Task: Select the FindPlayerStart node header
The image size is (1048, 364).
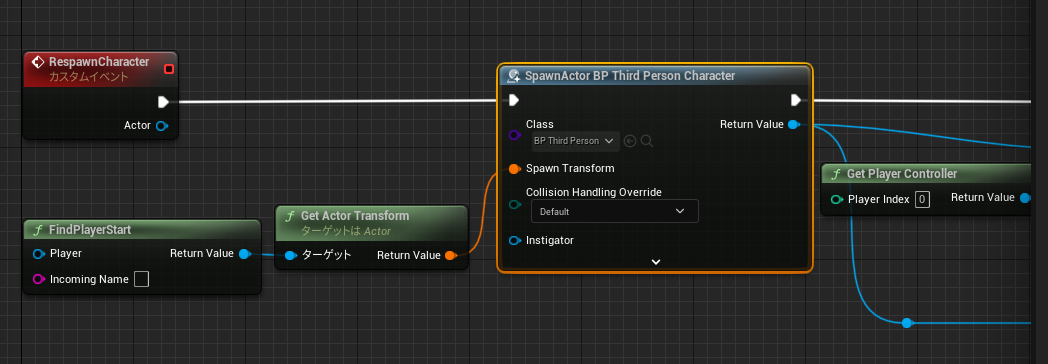Action: 142,230
